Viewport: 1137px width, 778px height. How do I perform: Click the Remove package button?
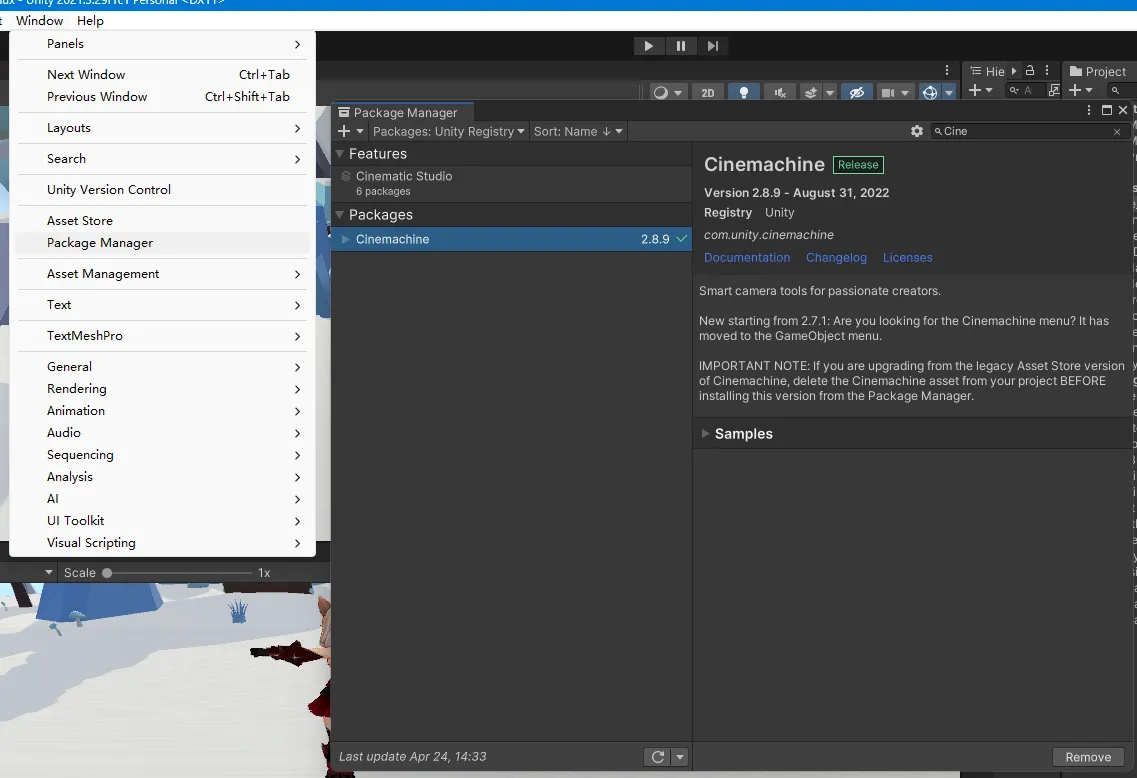[x=1088, y=757]
